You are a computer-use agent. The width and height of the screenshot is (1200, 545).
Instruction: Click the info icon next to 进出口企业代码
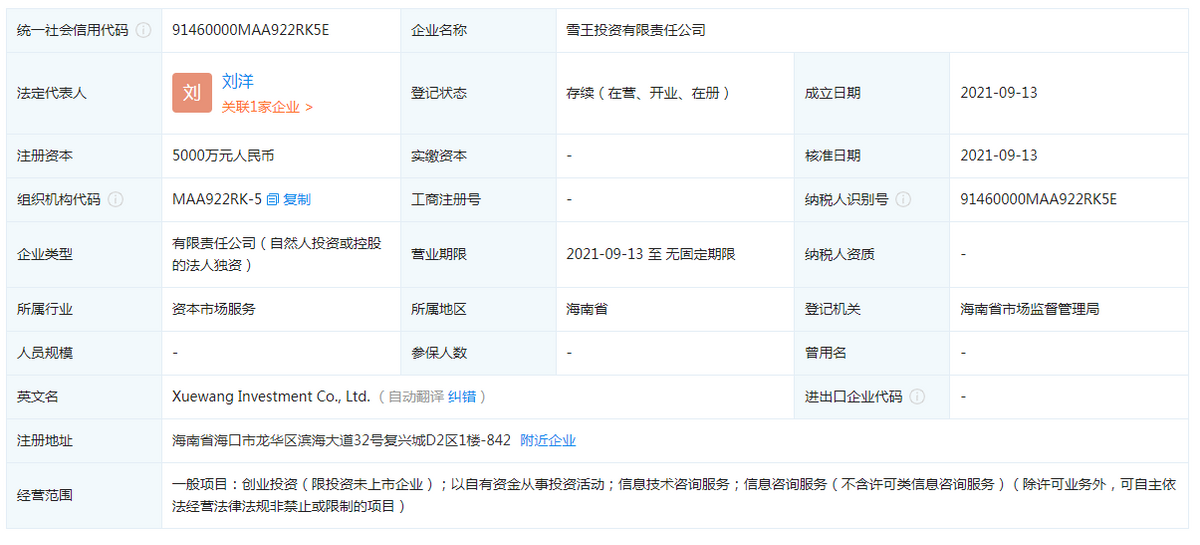pos(917,397)
